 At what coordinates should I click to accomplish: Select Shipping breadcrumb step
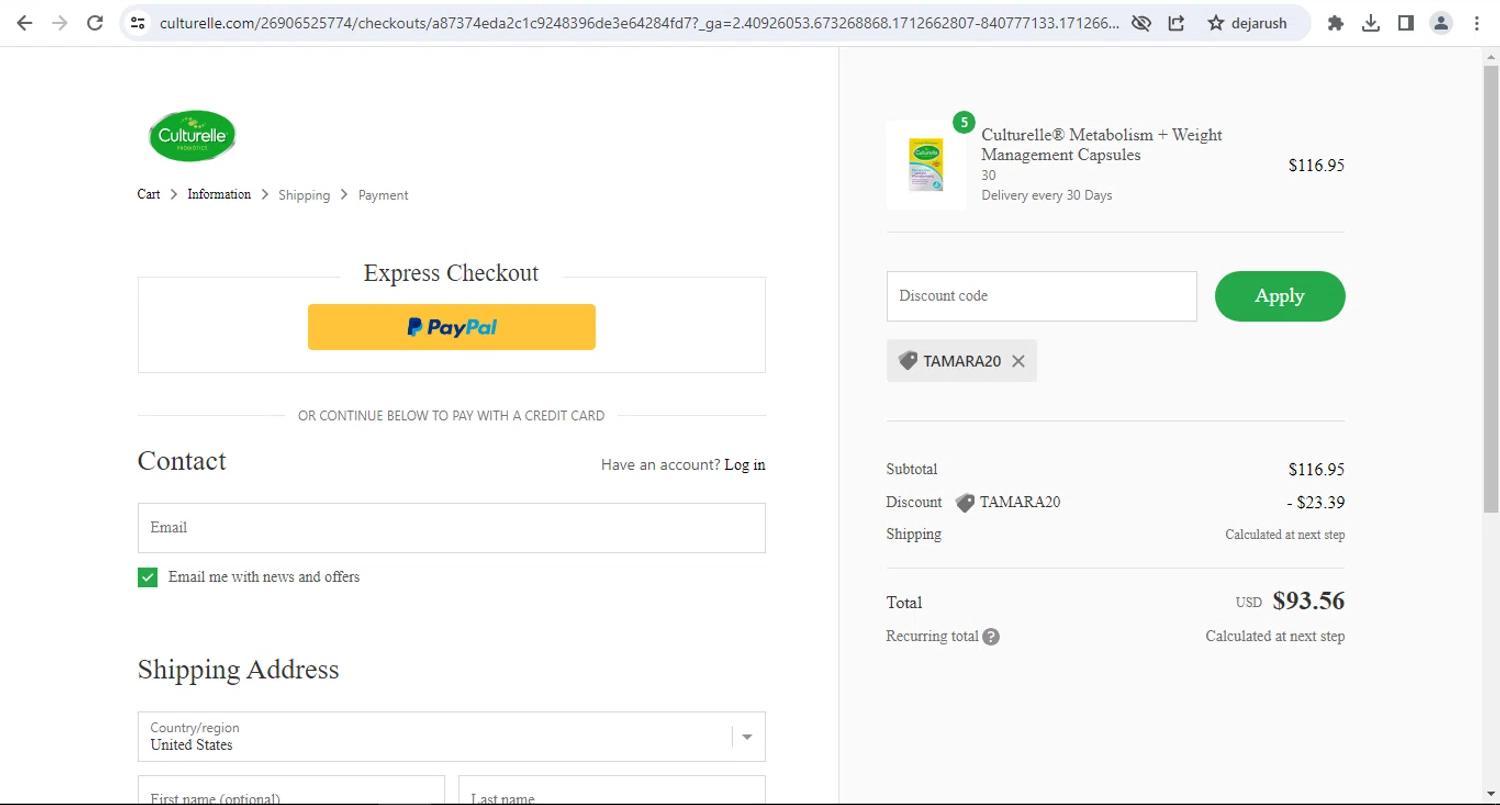[x=304, y=195]
